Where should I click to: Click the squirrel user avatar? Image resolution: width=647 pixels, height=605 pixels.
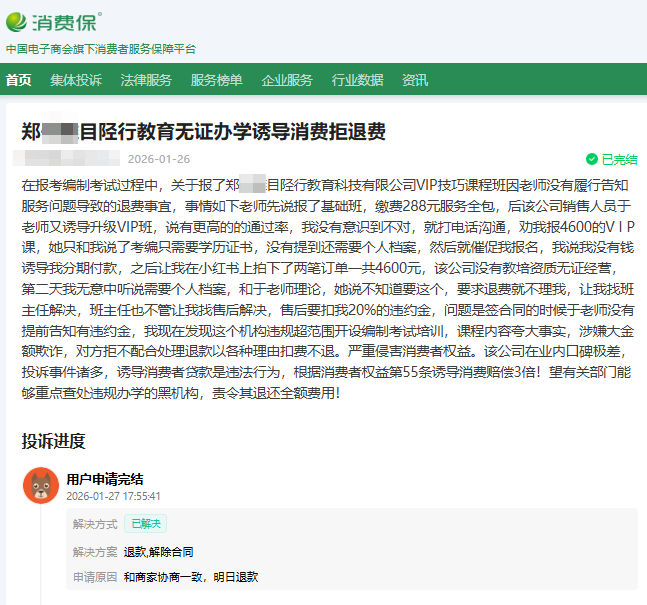pyautogui.click(x=41, y=486)
